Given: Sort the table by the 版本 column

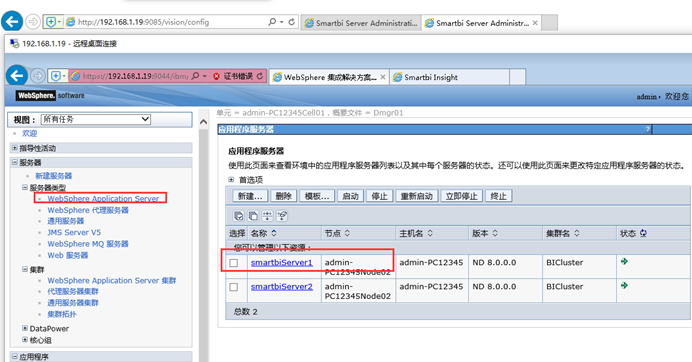Looking at the screenshot, I should coord(495,233).
